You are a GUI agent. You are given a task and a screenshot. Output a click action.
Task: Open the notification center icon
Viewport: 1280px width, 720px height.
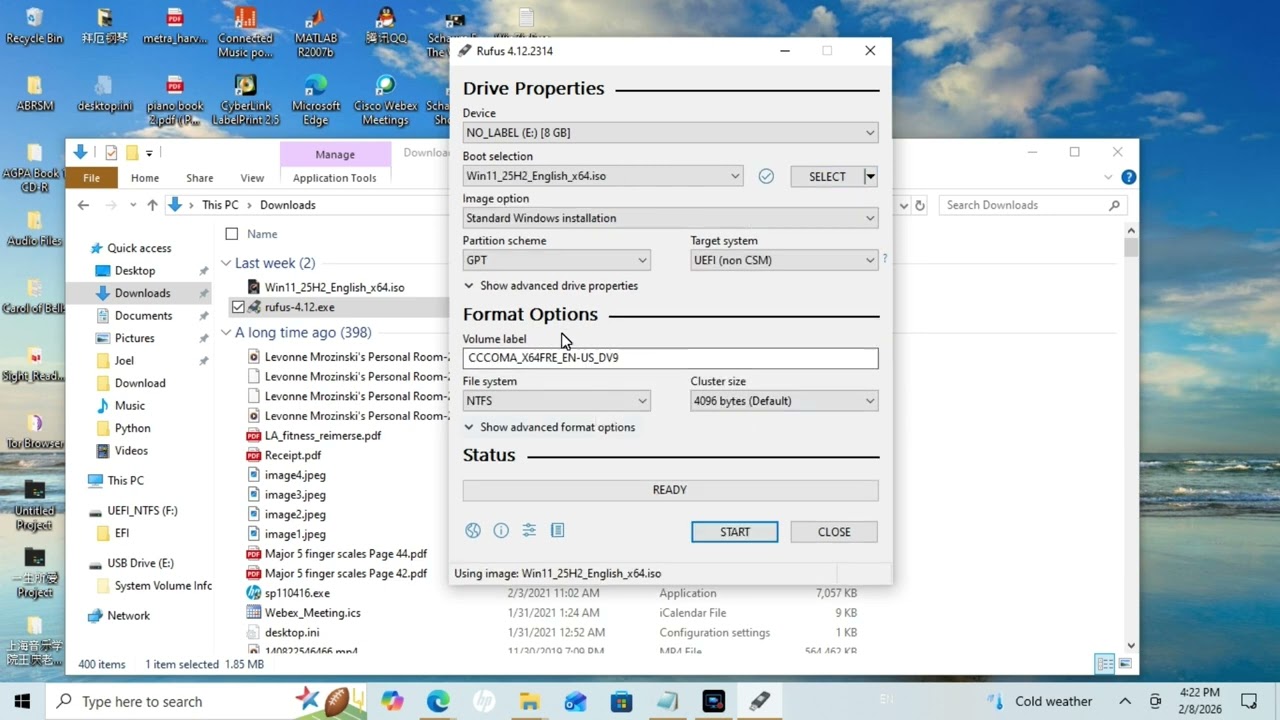point(1249,701)
